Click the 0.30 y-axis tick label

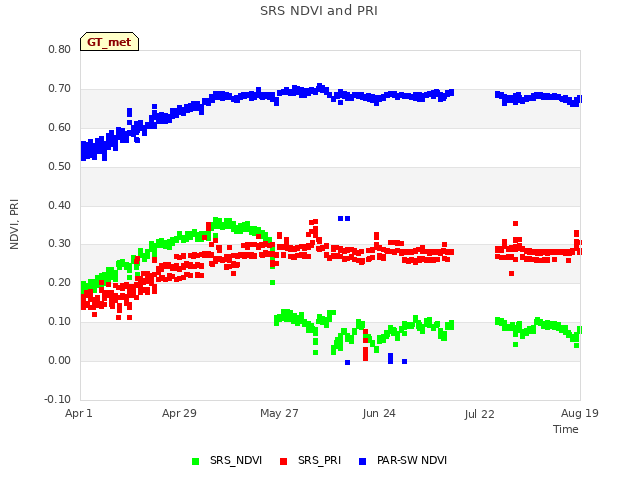click(60, 244)
